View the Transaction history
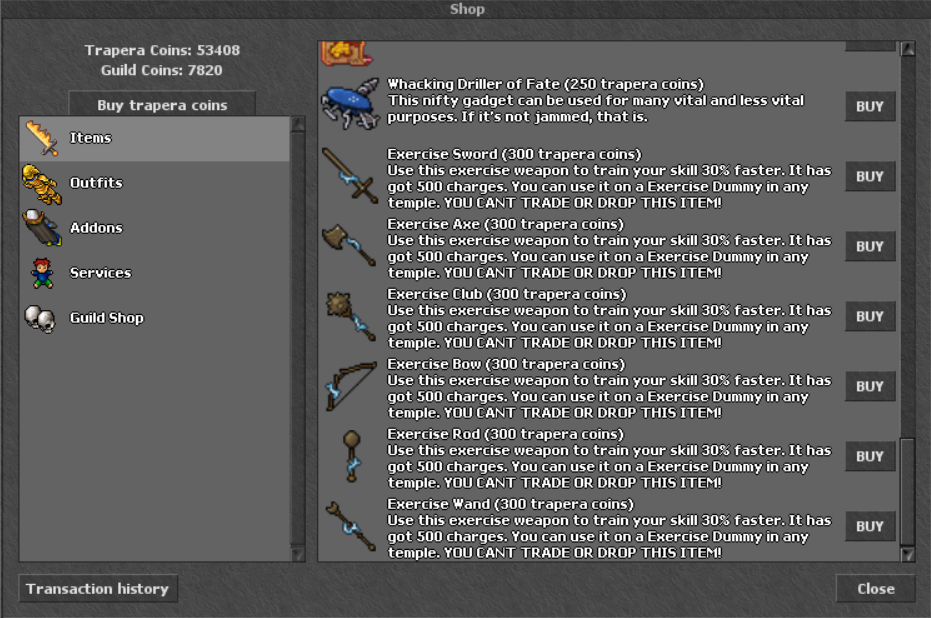 click(98, 588)
